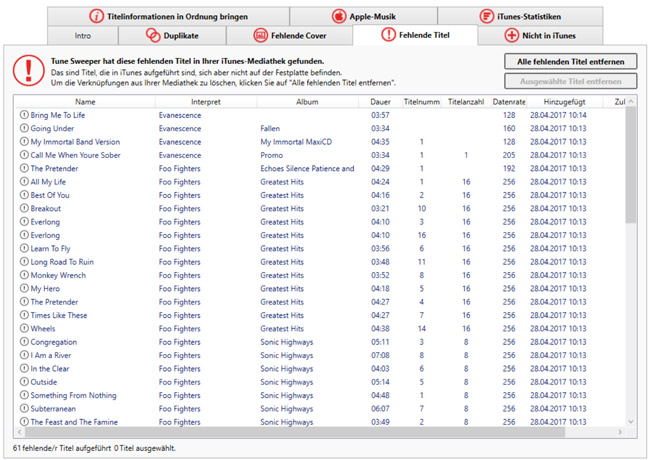Click the missing icon beside Going Under

(24, 128)
